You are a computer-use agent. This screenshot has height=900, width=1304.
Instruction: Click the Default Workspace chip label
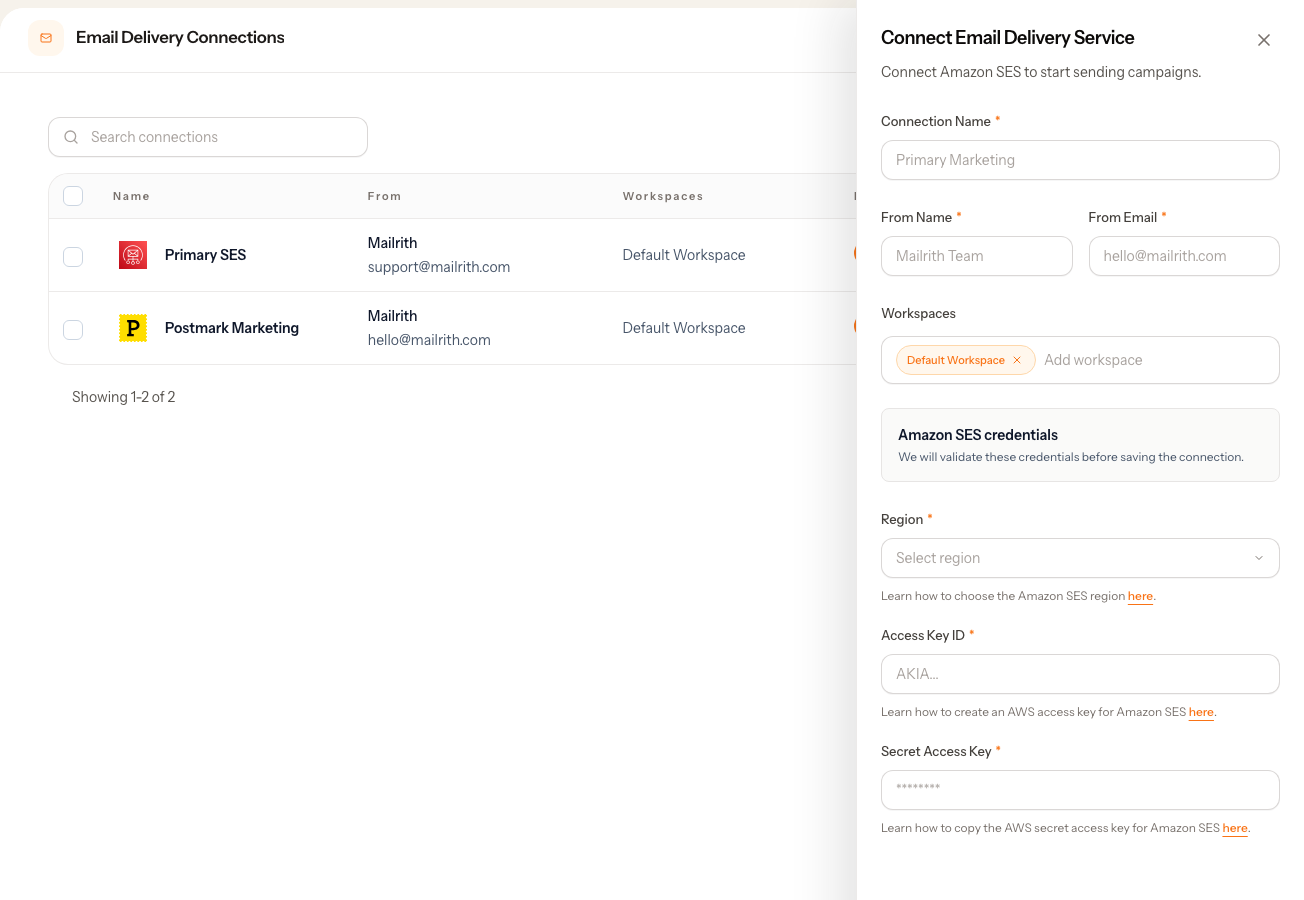pos(956,360)
